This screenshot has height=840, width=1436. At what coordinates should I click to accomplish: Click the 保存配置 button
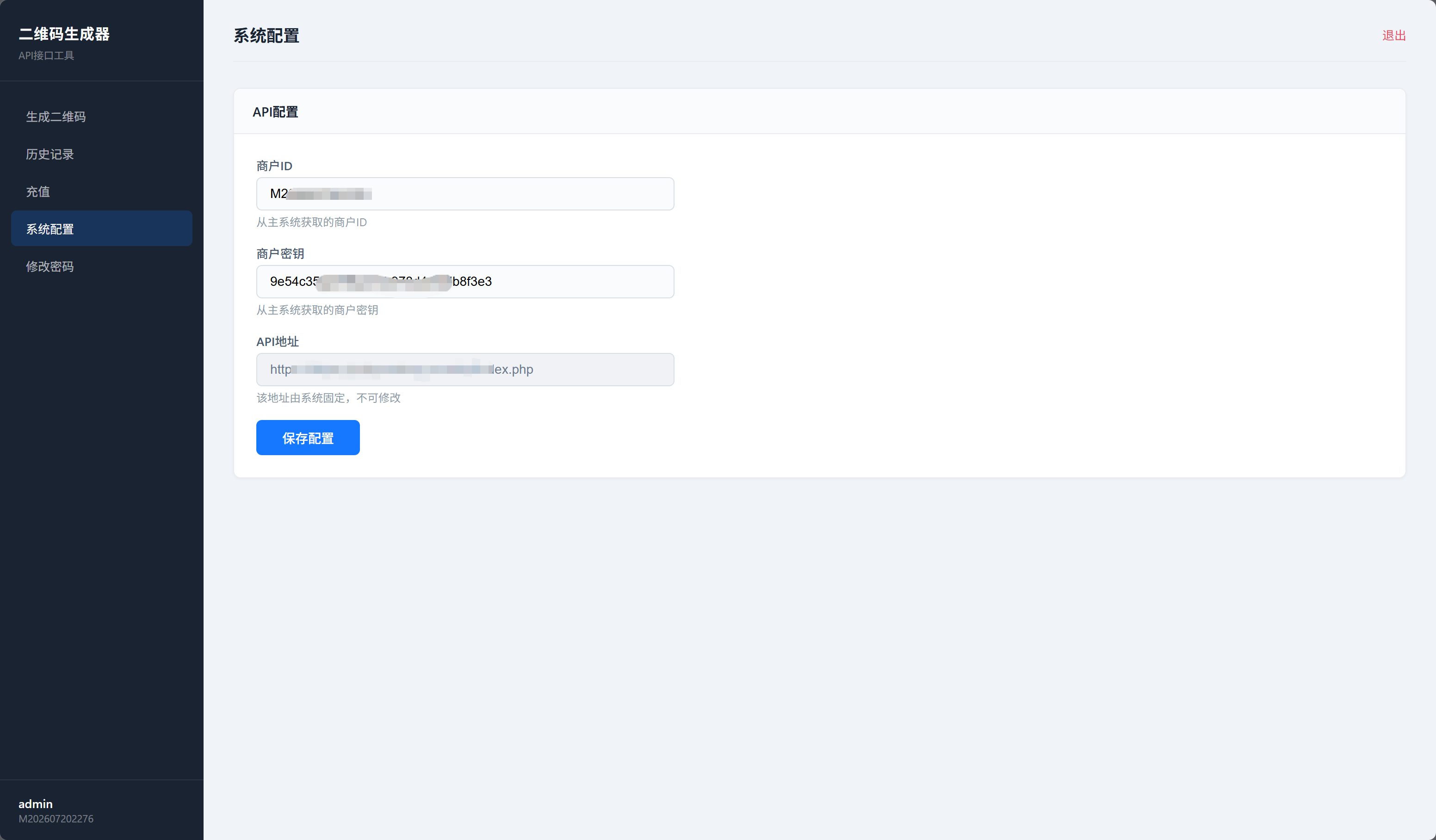tap(308, 438)
